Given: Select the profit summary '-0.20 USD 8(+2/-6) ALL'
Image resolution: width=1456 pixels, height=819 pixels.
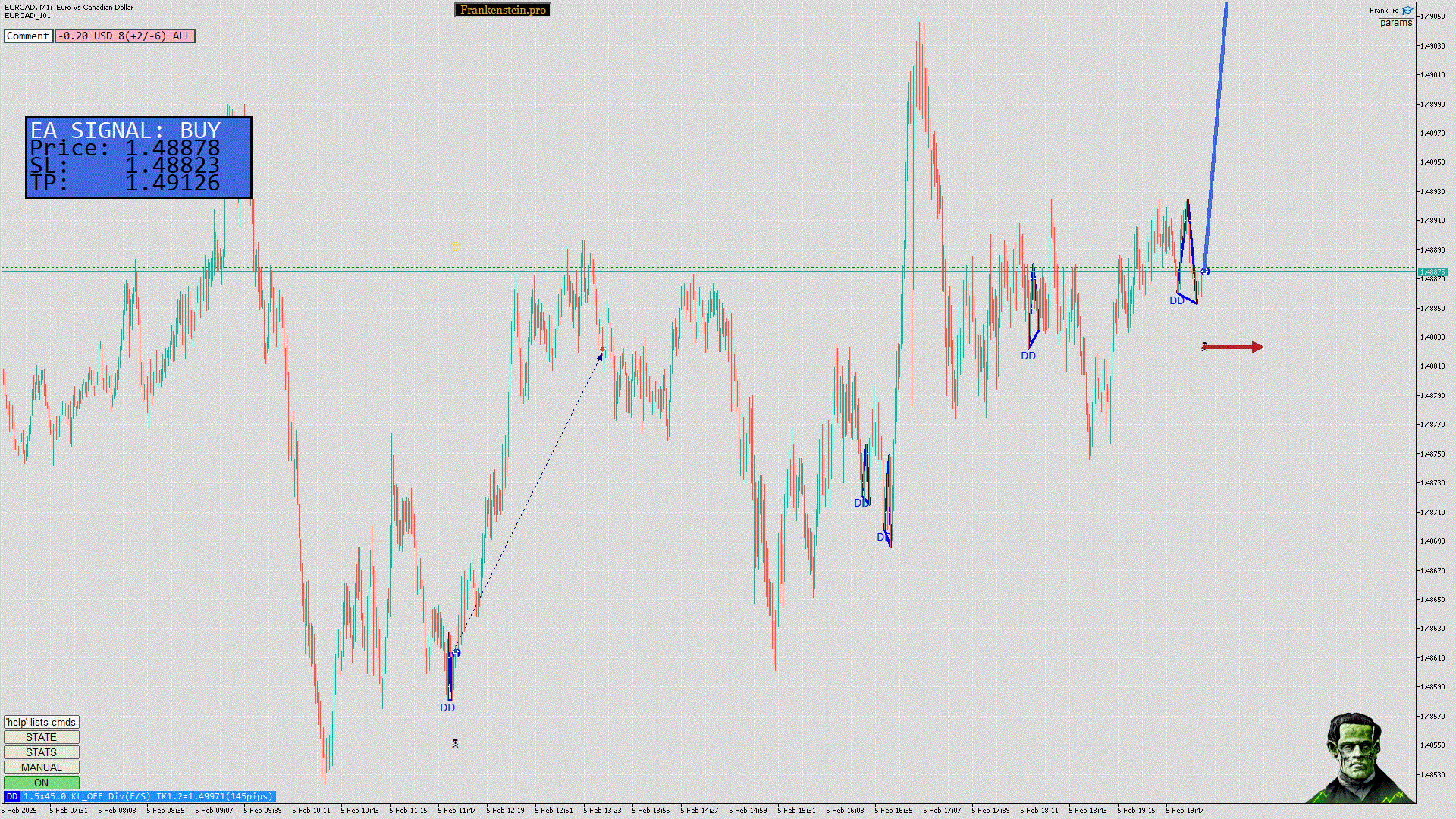Looking at the screenshot, I should tap(125, 36).
